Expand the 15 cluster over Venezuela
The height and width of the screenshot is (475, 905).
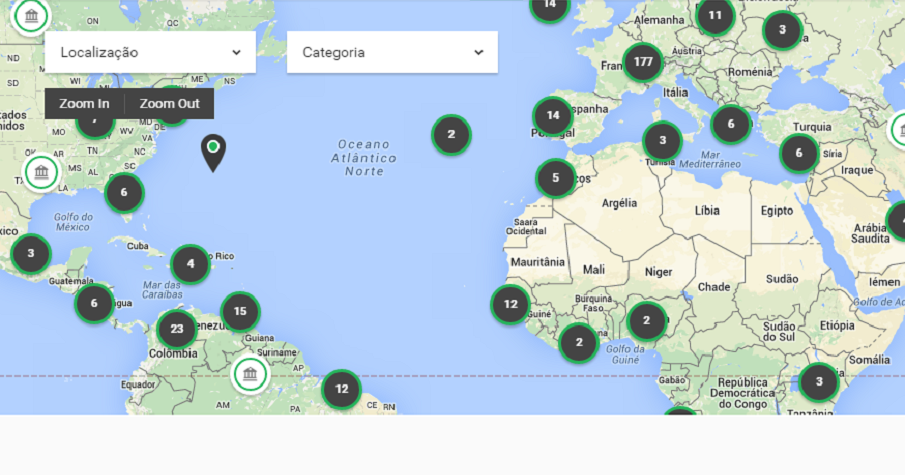[240, 312]
